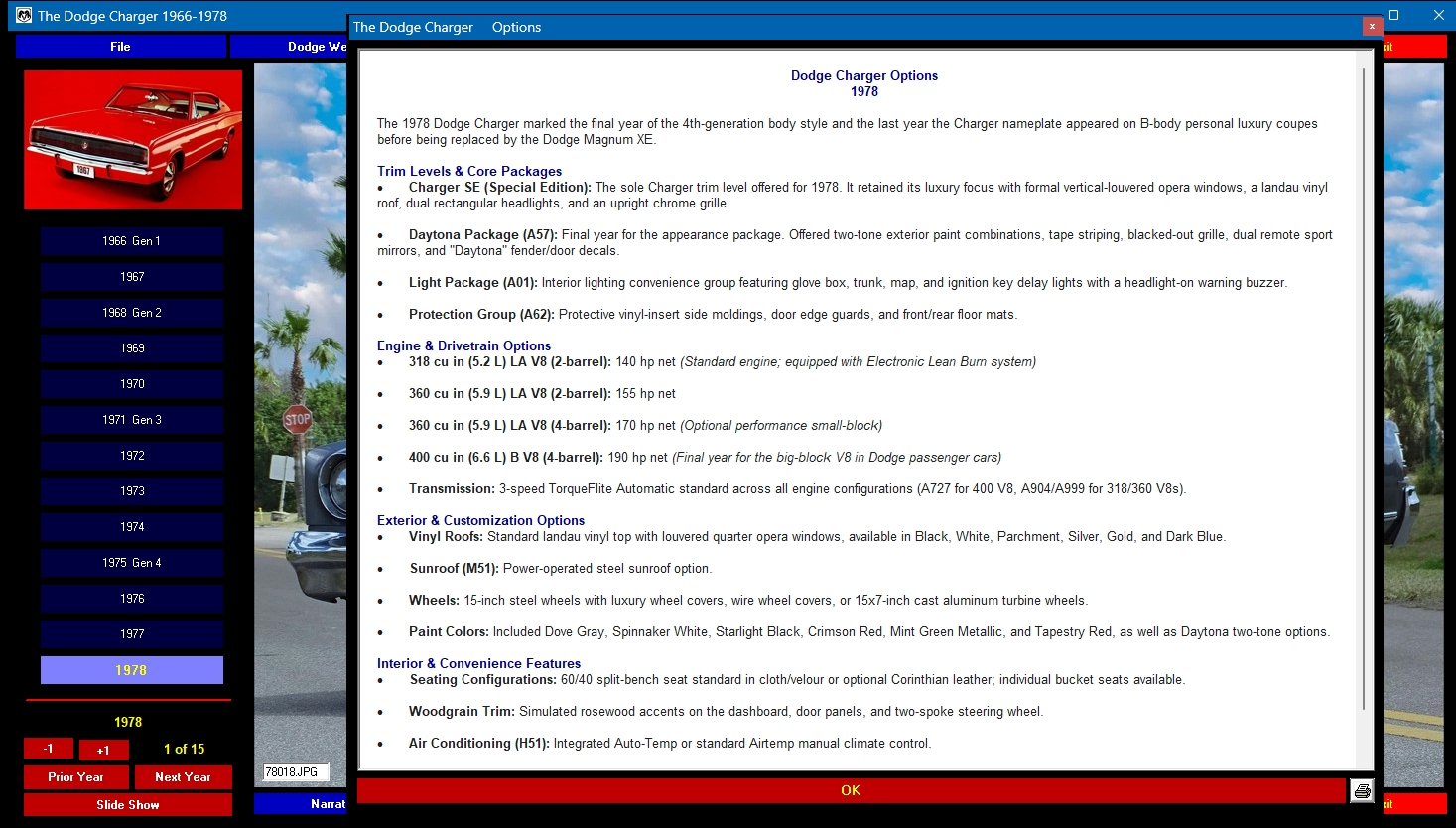Select the 1977 year button
Screen dimensions: 1456x828
[132, 634]
